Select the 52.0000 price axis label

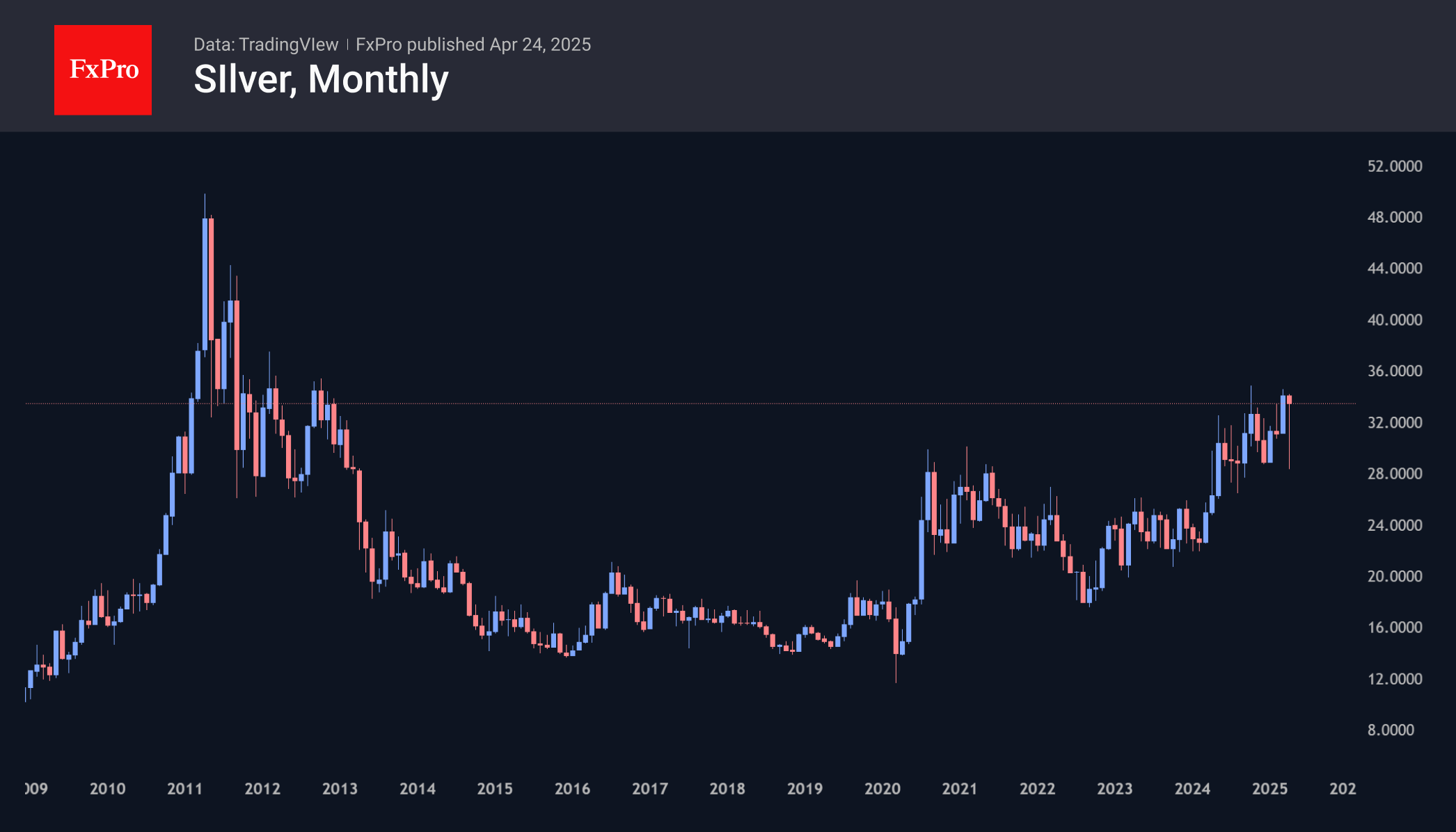click(1394, 166)
